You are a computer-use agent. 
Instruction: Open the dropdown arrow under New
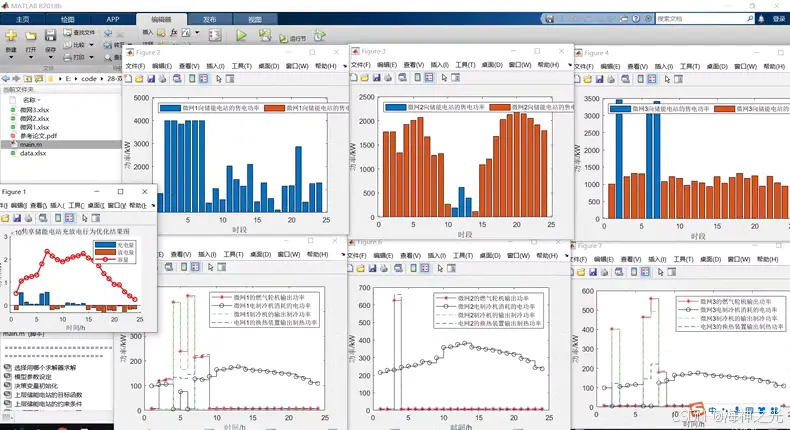tap(11, 57)
